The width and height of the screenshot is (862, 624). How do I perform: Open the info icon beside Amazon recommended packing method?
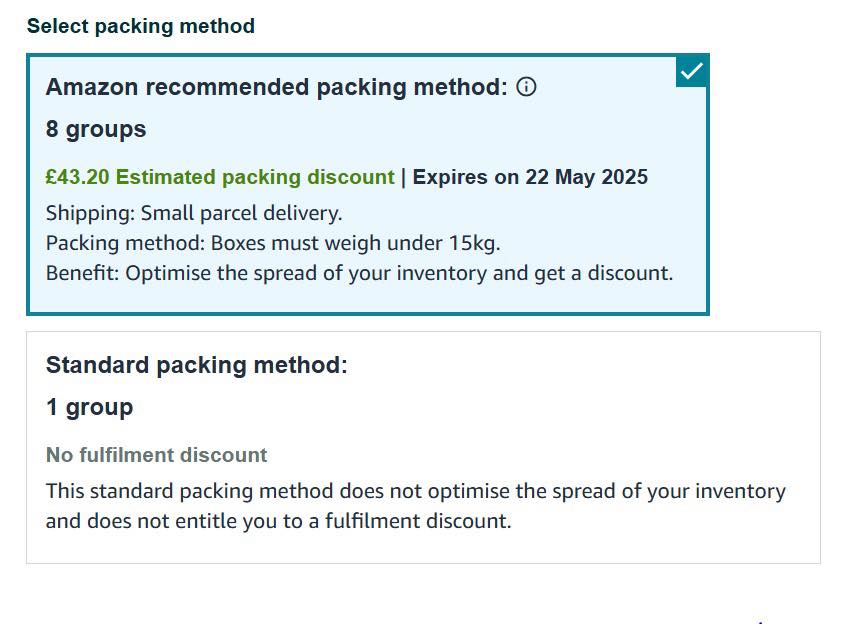[x=526, y=87]
